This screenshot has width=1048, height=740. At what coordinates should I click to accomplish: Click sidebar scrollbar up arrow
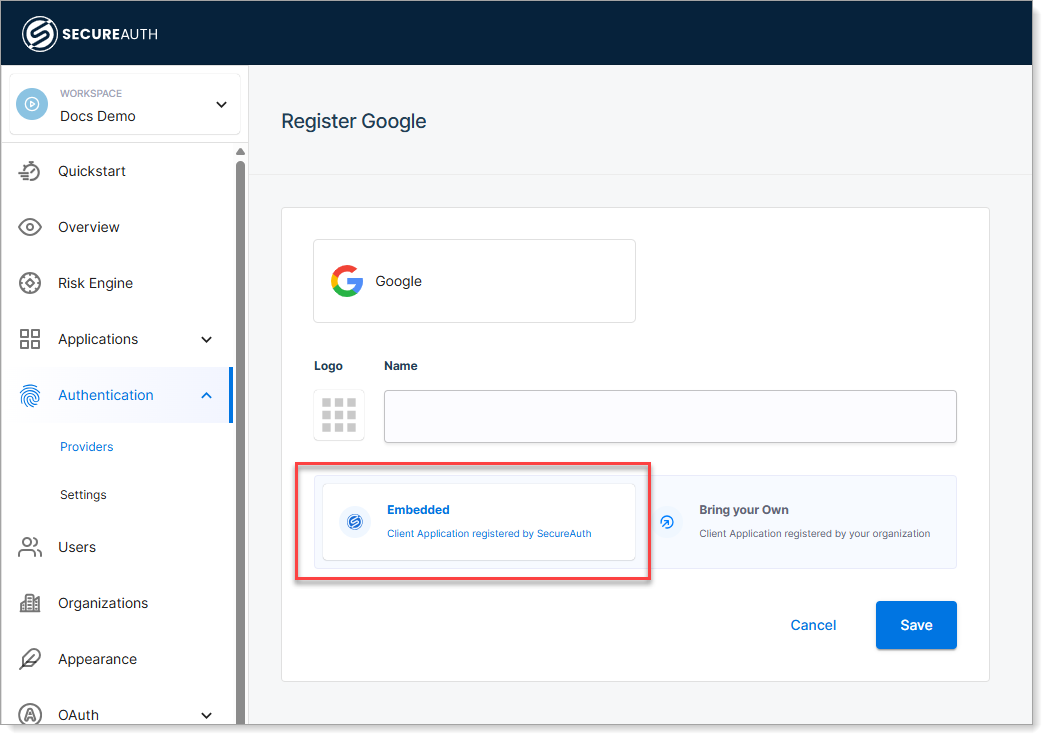(x=241, y=152)
